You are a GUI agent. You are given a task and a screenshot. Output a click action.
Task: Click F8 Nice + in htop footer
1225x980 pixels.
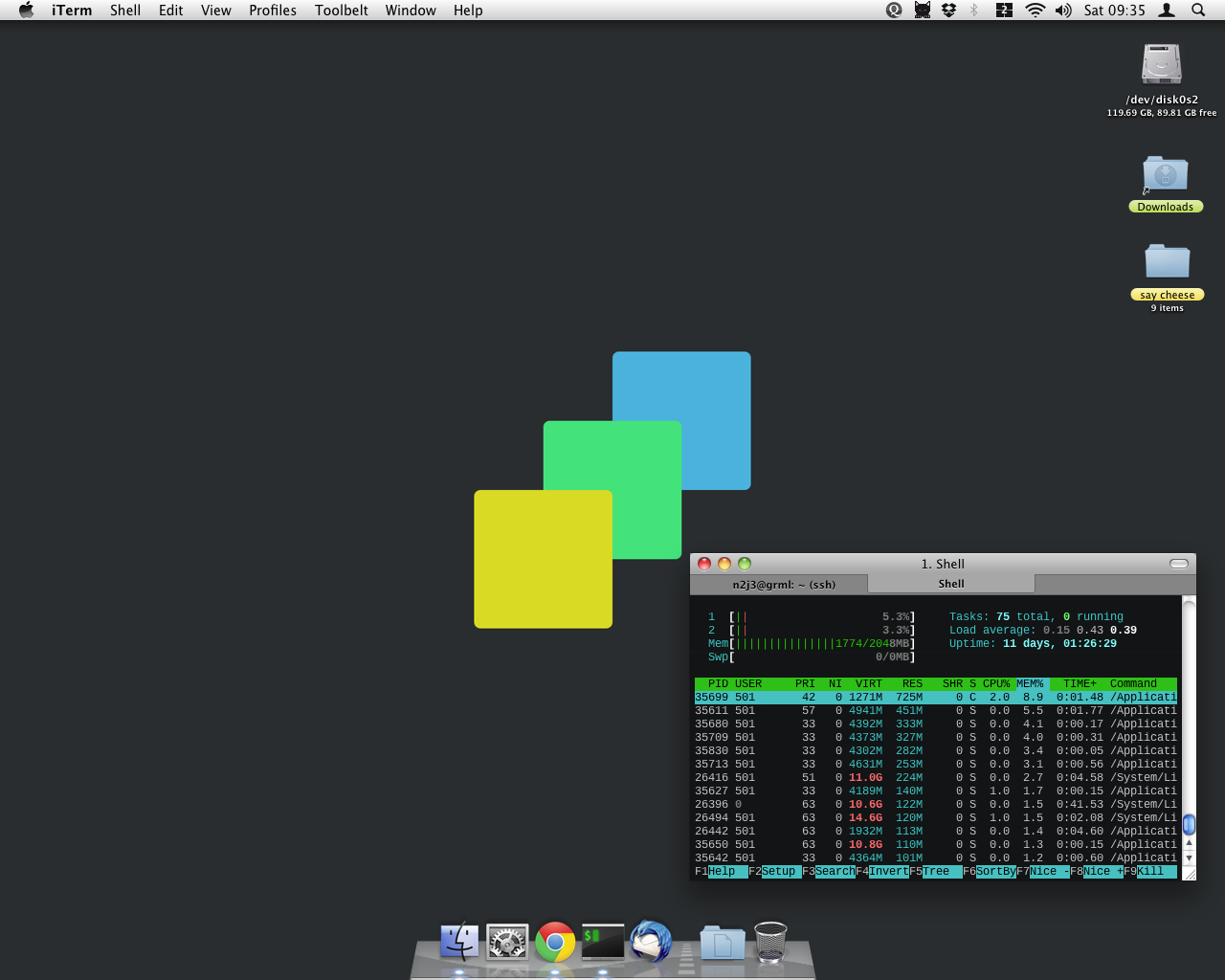pyautogui.click(x=1097, y=871)
